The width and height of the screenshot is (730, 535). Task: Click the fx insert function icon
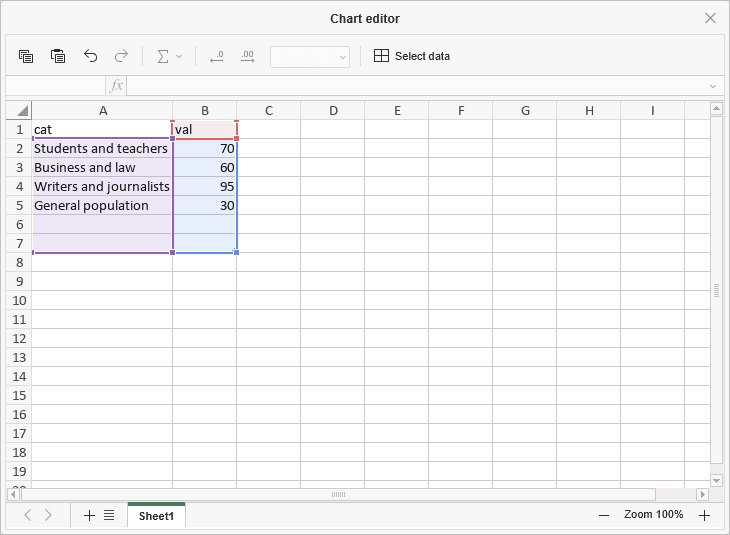click(117, 86)
